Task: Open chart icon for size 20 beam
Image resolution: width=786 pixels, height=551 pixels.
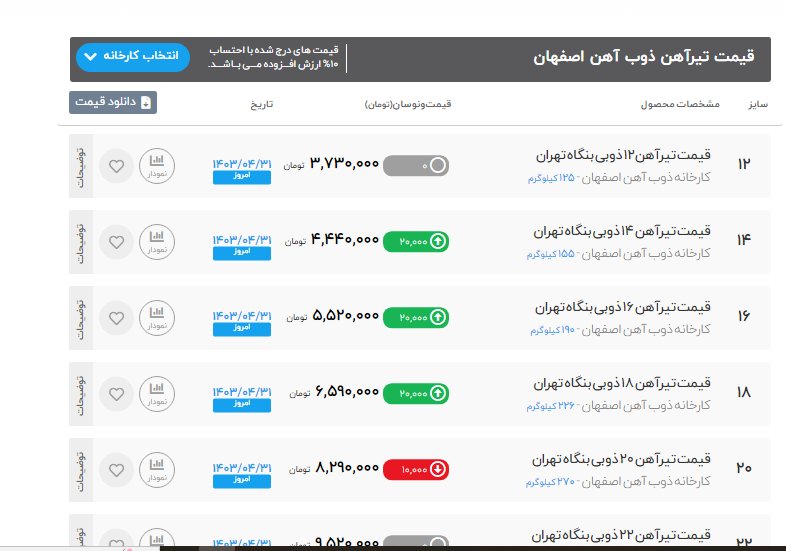Action: (x=156, y=469)
